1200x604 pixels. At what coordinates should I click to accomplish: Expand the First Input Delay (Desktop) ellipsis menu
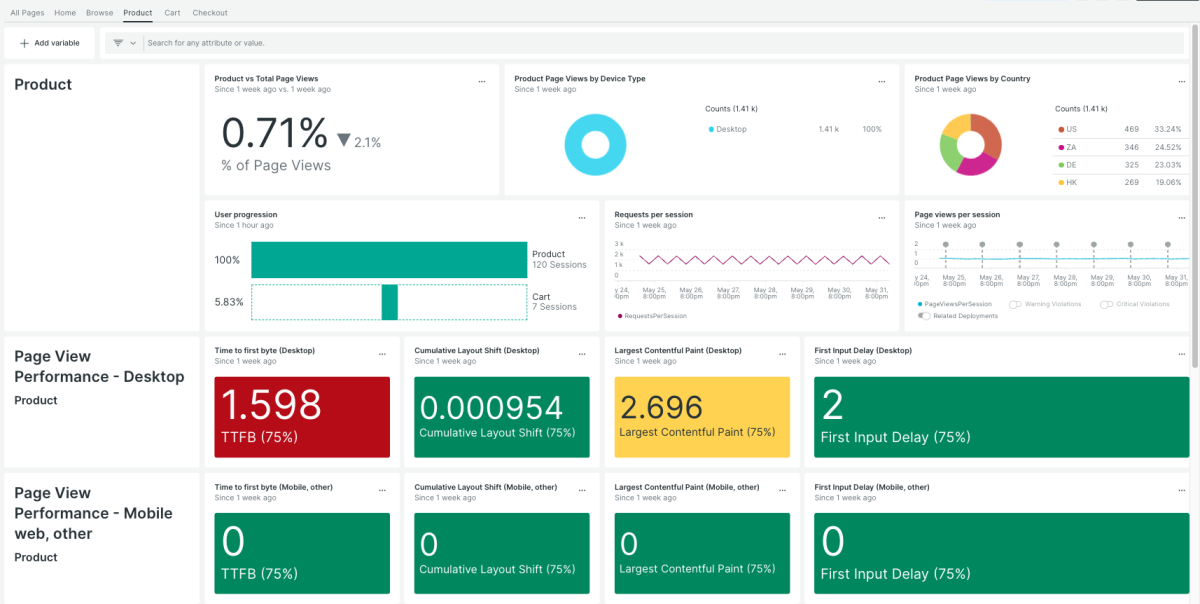coord(1180,354)
